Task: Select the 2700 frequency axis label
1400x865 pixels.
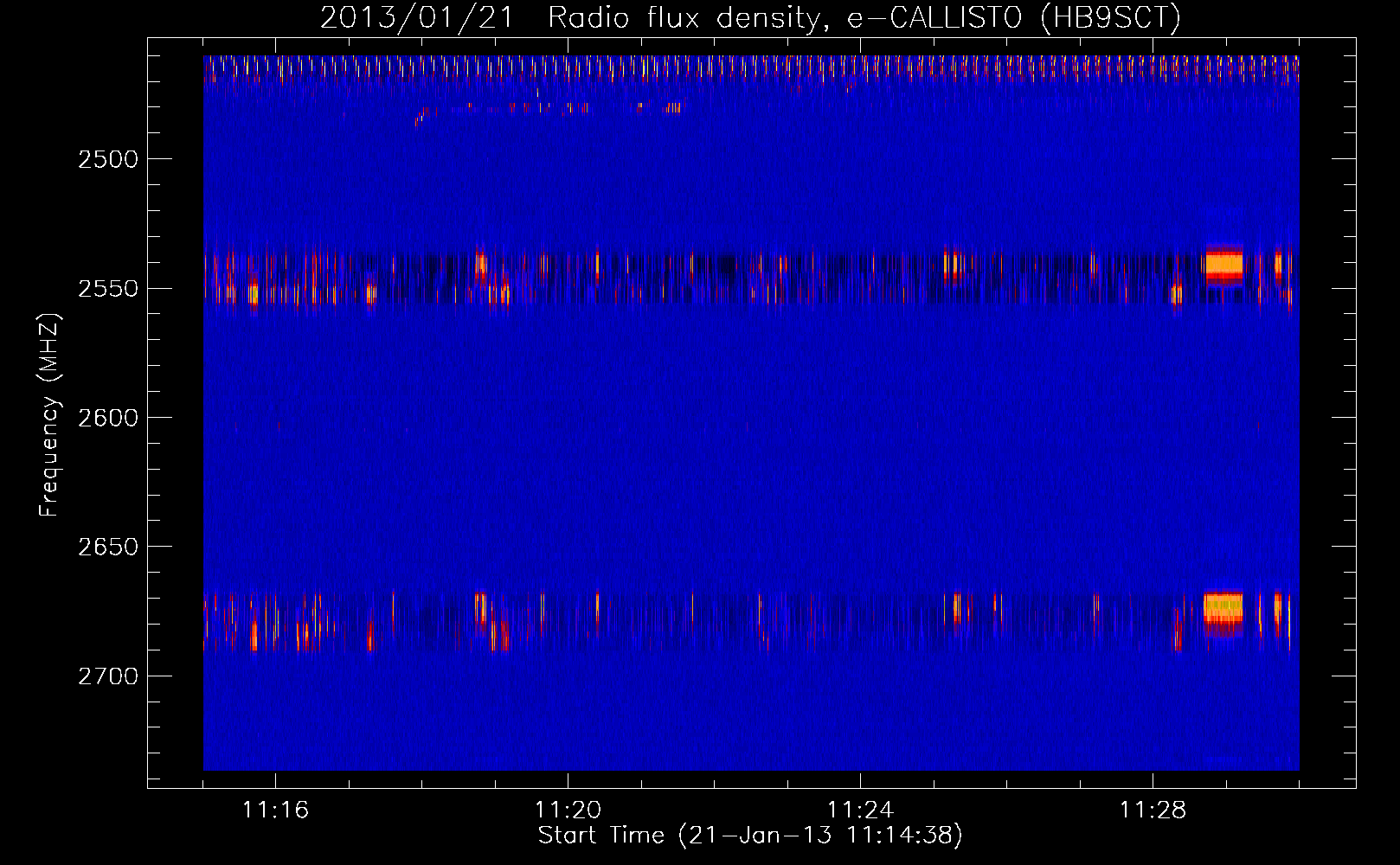Action: tap(108, 676)
